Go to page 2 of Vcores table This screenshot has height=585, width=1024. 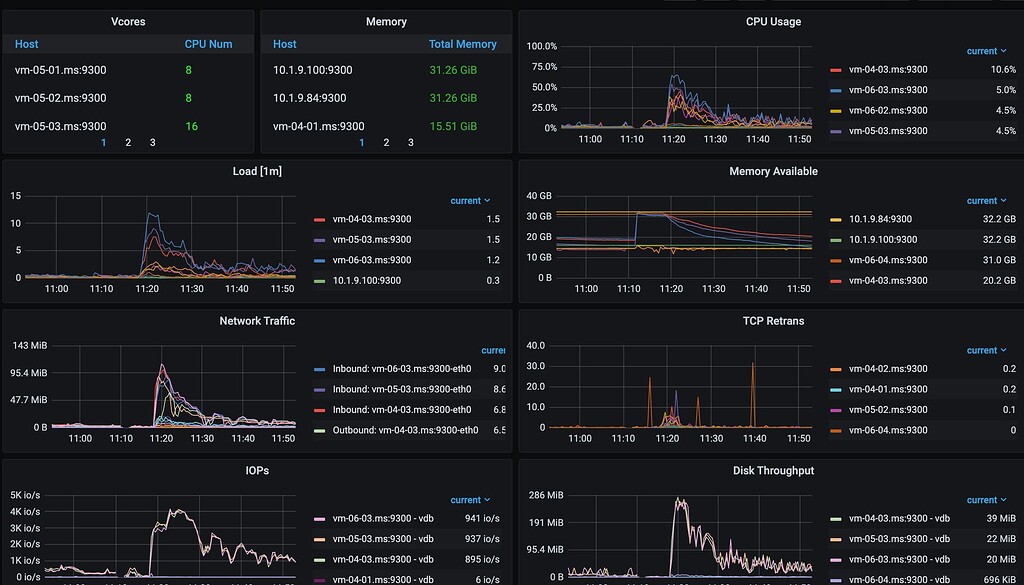click(128, 143)
